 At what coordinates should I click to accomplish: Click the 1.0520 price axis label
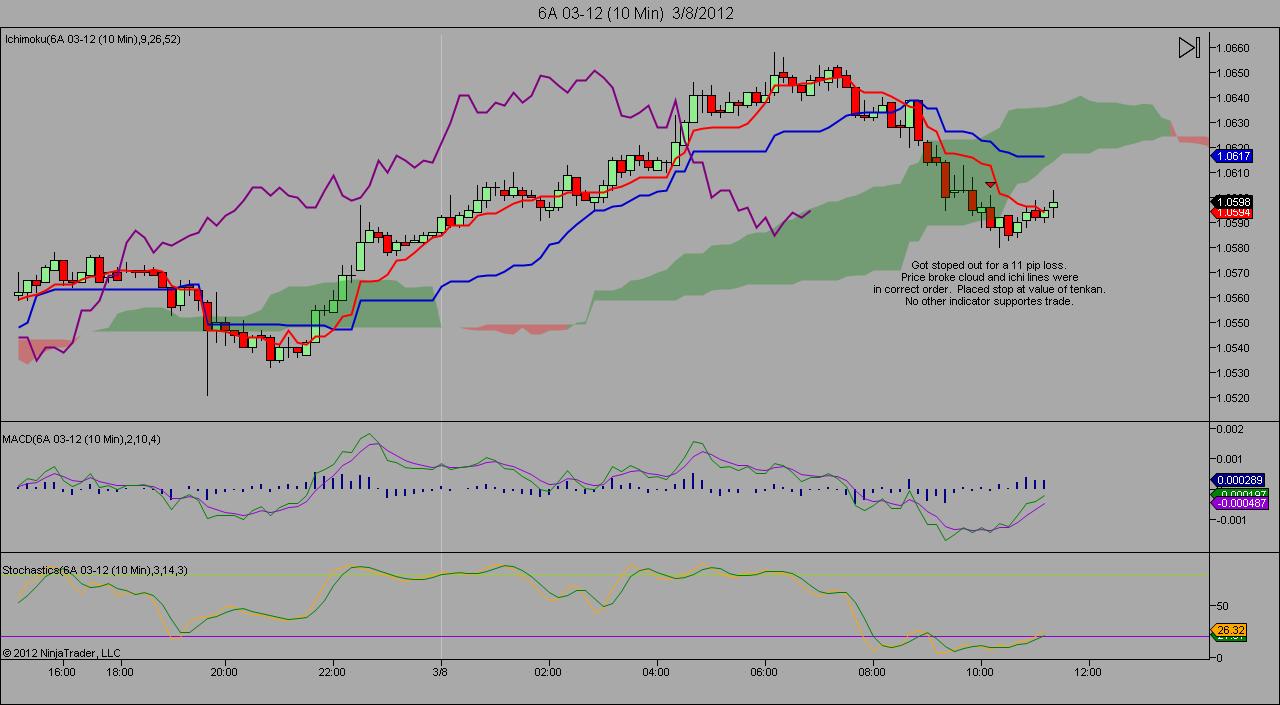pyautogui.click(x=1233, y=398)
